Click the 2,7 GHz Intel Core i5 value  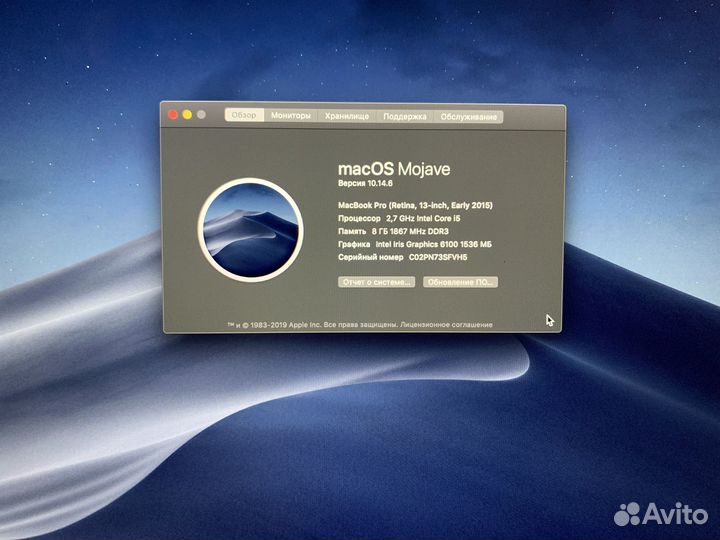coord(423,219)
